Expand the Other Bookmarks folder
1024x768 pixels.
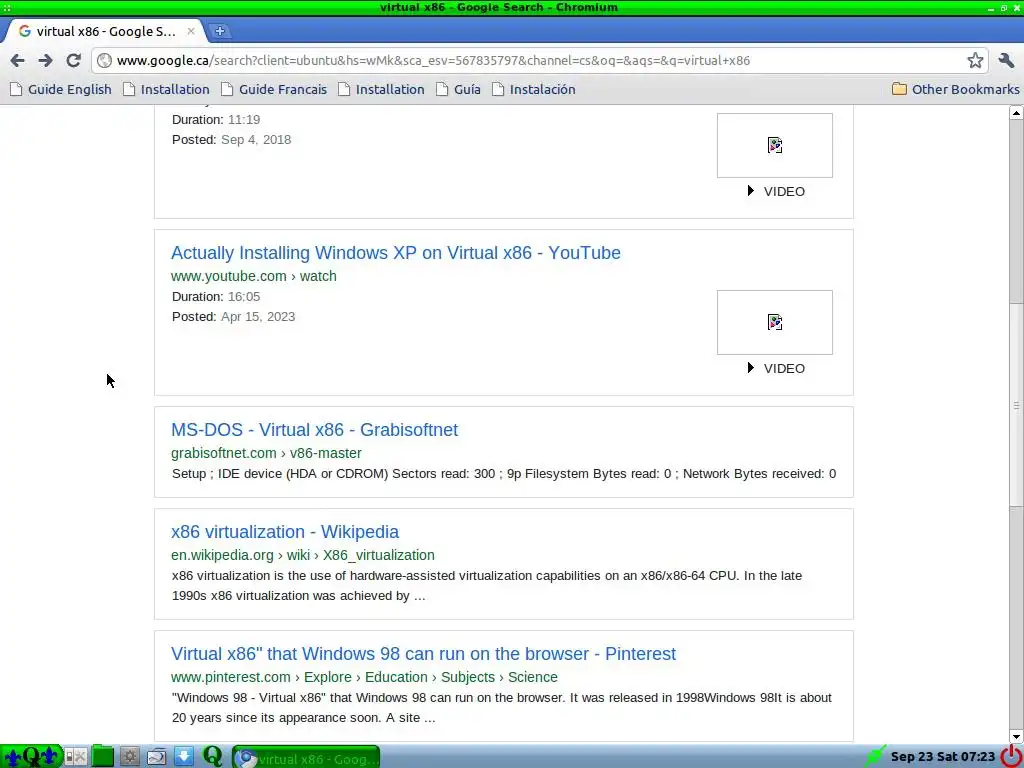click(956, 89)
